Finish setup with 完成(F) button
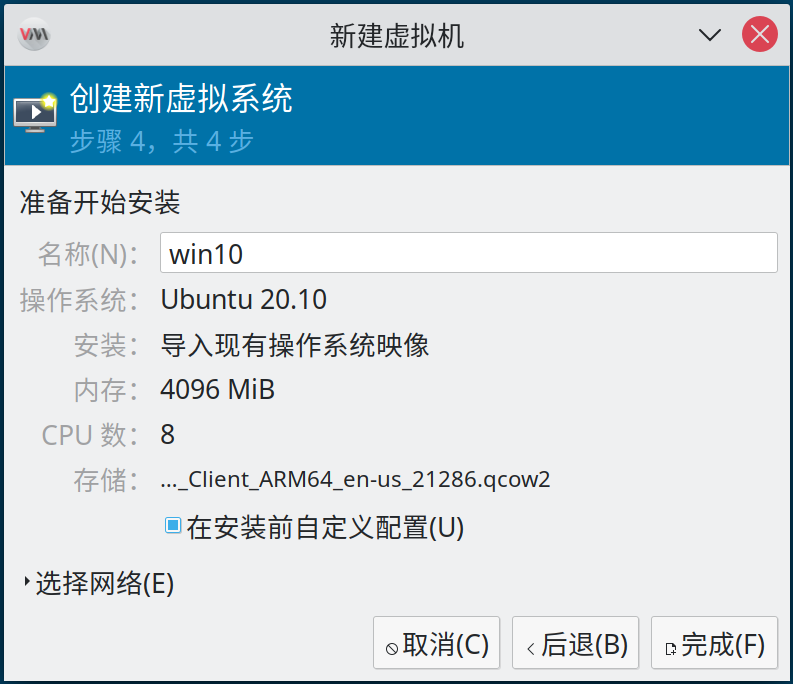 pyautogui.click(x=714, y=643)
